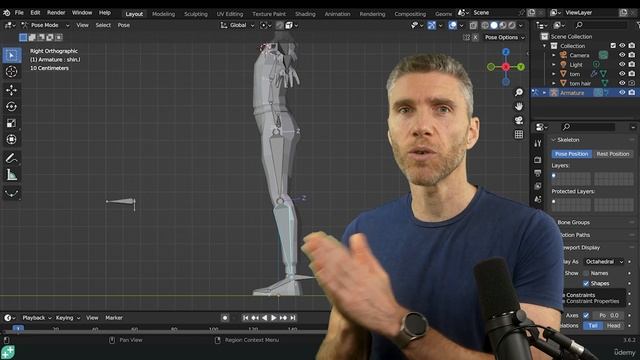Open the Pose Mode dropdown
This screenshot has height=360, width=640.
tap(45, 25)
